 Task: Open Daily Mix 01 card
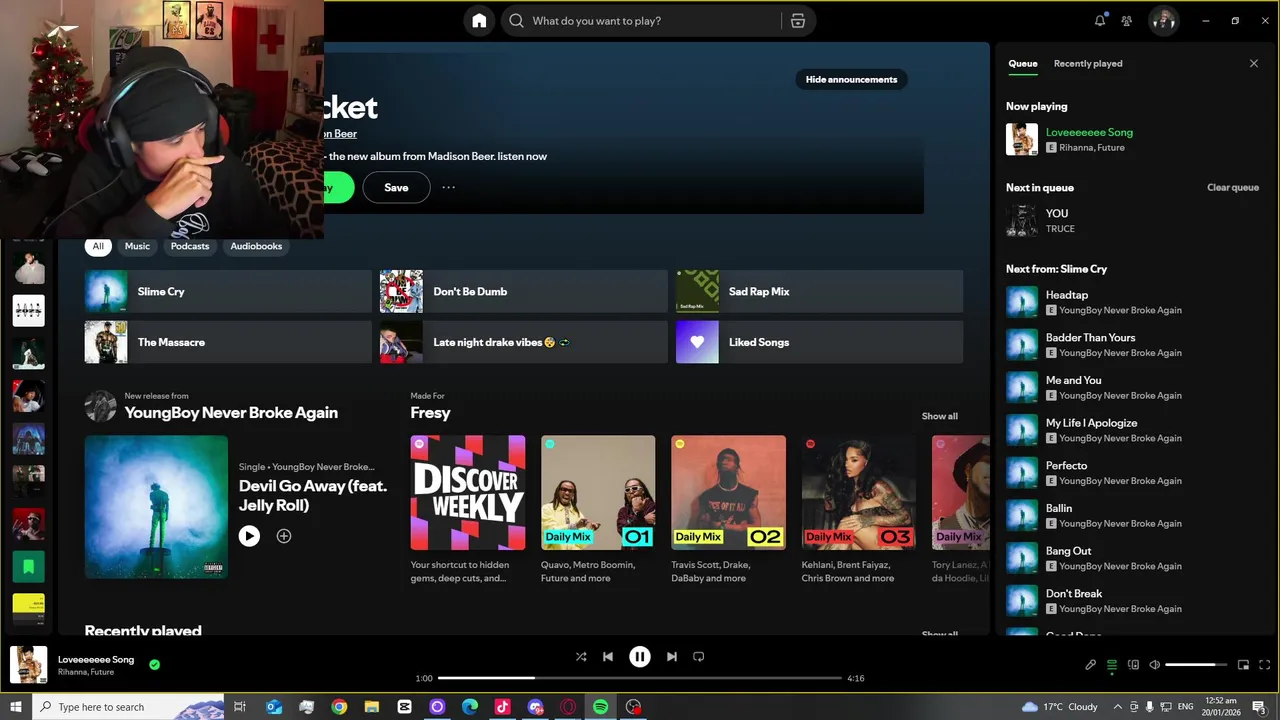click(x=598, y=510)
